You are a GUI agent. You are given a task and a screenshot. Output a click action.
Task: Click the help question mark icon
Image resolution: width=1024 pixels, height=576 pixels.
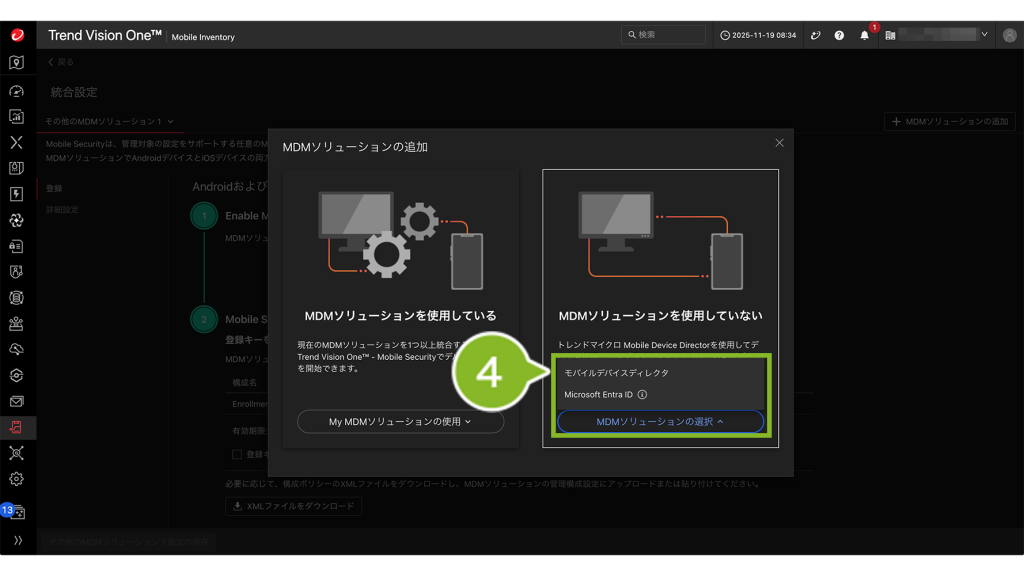[x=839, y=35]
